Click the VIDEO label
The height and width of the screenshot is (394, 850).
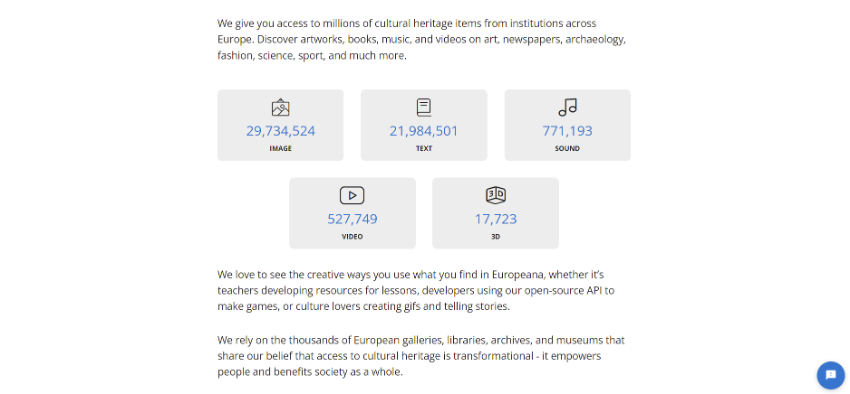(x=352, y=237)
